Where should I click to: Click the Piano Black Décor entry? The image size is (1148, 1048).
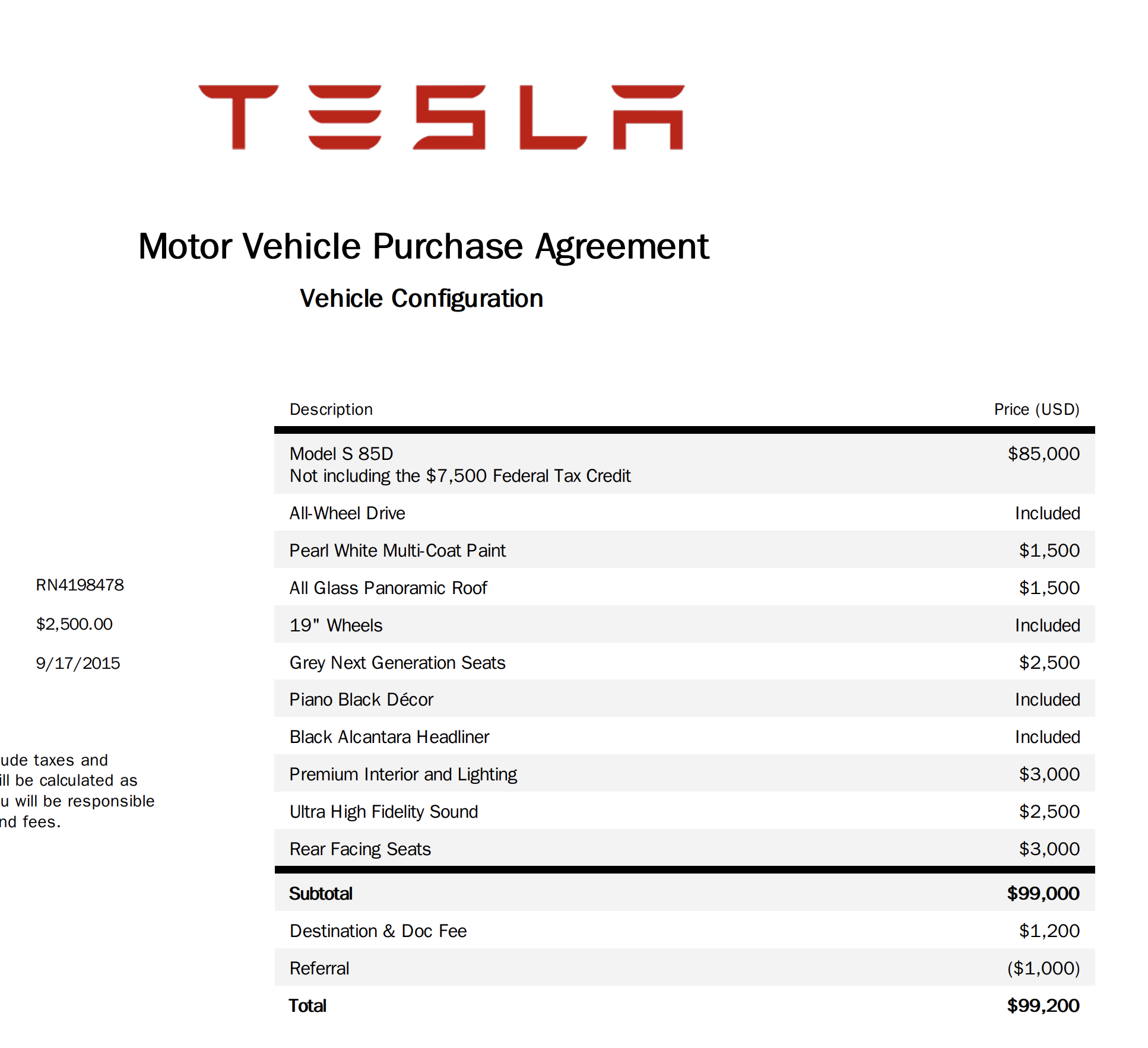click(x=361, y=700)
